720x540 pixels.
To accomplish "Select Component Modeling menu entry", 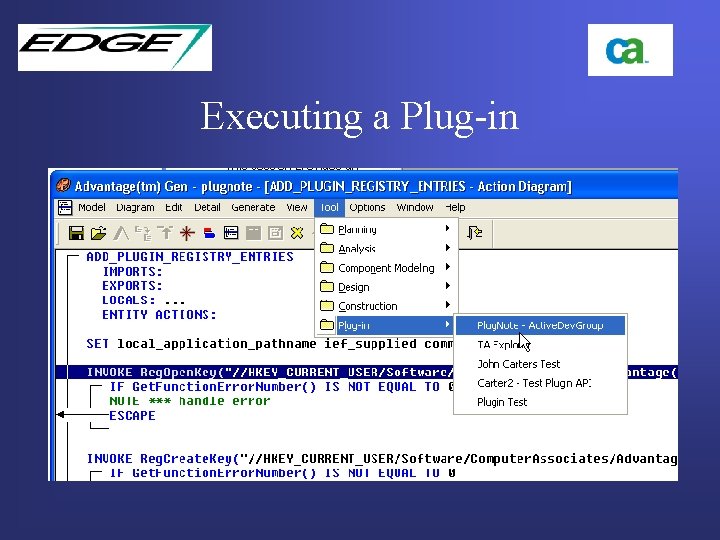I will (x=386, y=268).
